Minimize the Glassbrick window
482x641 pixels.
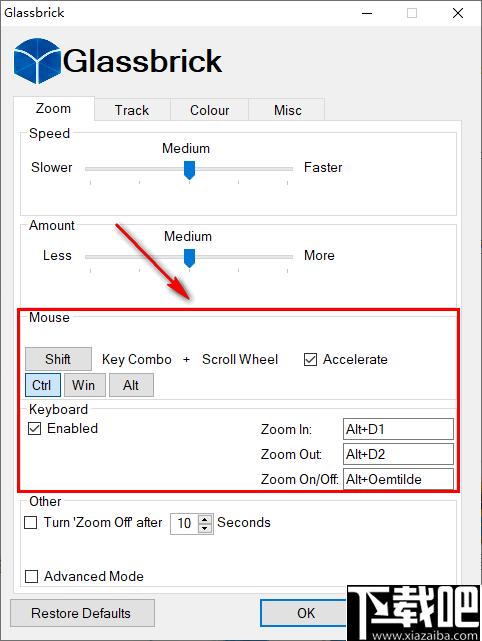tap(367, 13)
